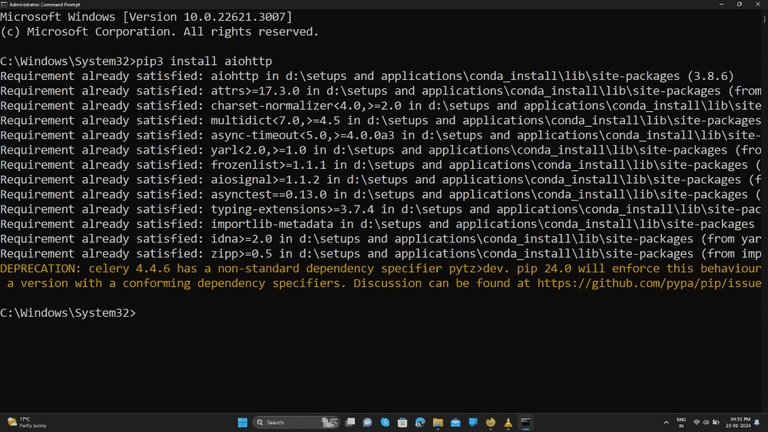Image resolution: width=768 pixels, height=432 pixels.
Task: Expand hidden system tray icons chevron
Action: tap(666, 422)
